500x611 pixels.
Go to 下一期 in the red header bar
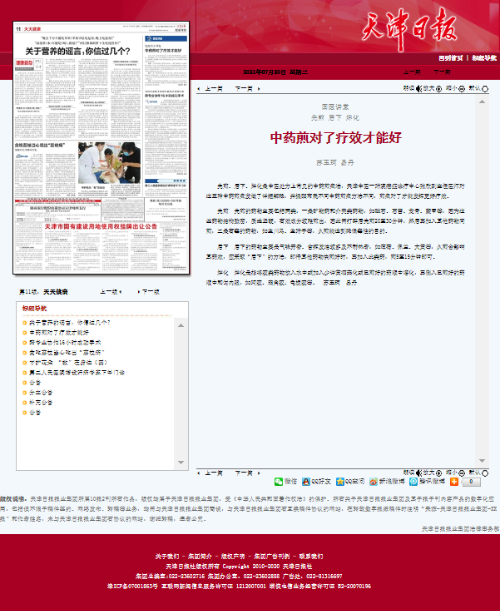tap(442, 72)
